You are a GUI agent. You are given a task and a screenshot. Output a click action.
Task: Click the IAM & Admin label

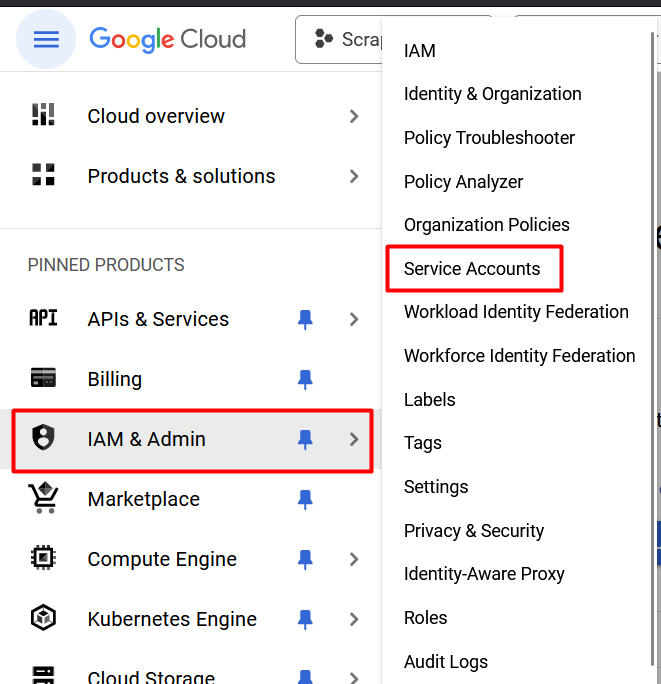tap(146, 439)
